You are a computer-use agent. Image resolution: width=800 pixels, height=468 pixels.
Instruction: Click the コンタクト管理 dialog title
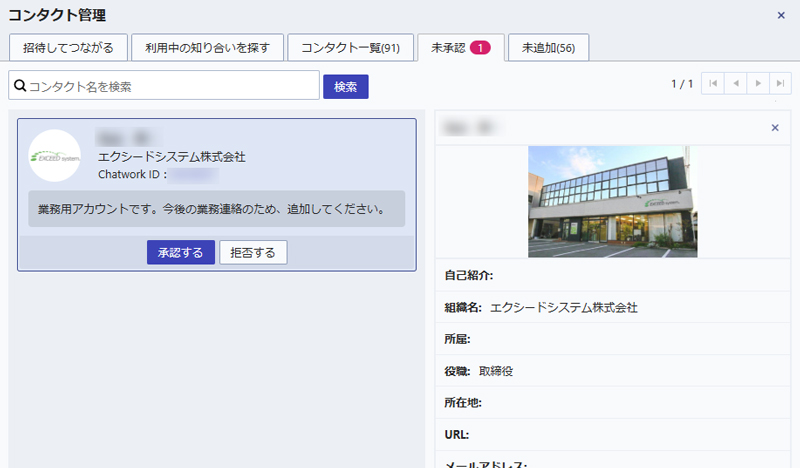coord(57,15)
